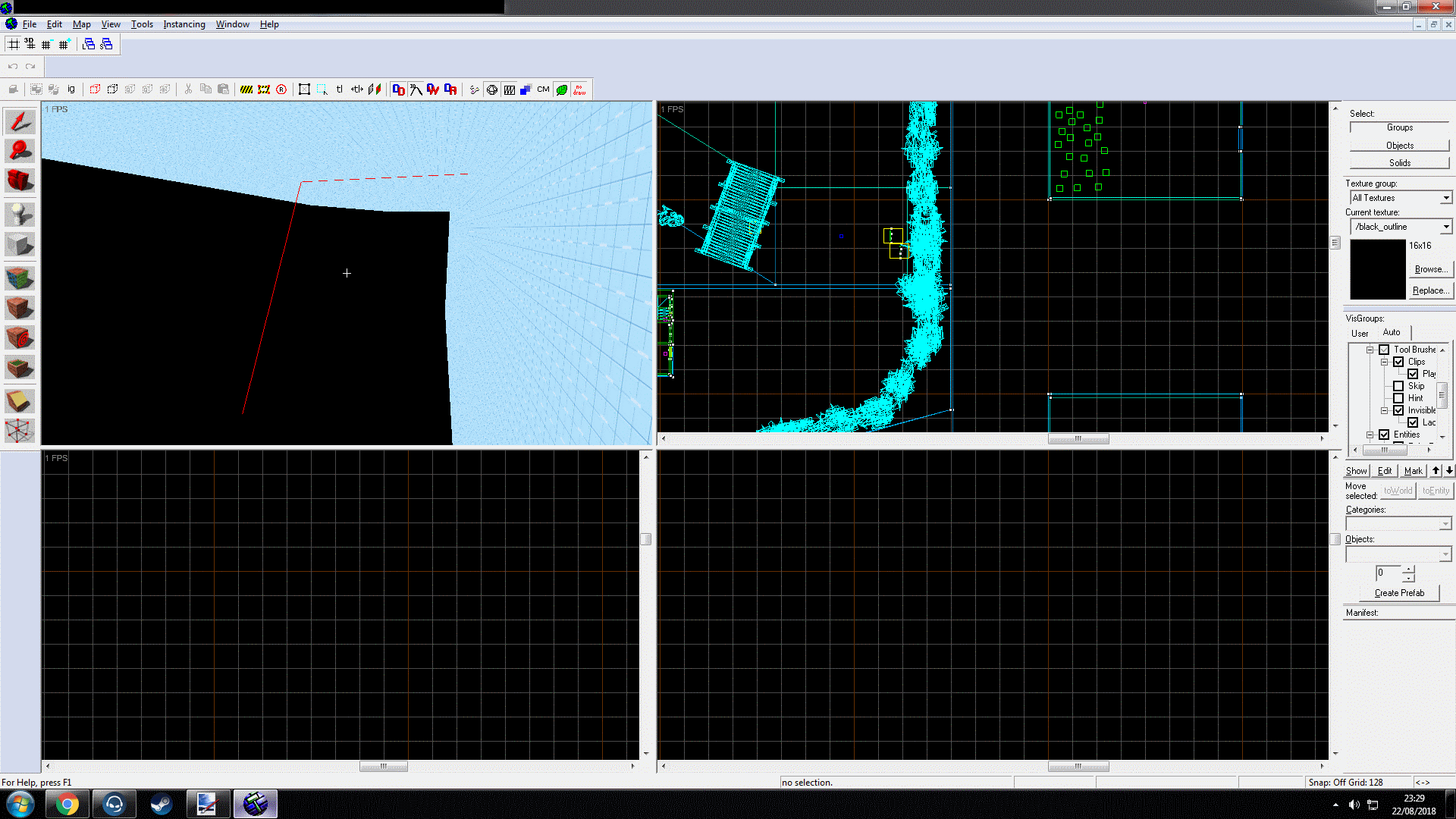Collapse the Tool Brushes tree node
1456x819 pixels.
point(1370,350)
